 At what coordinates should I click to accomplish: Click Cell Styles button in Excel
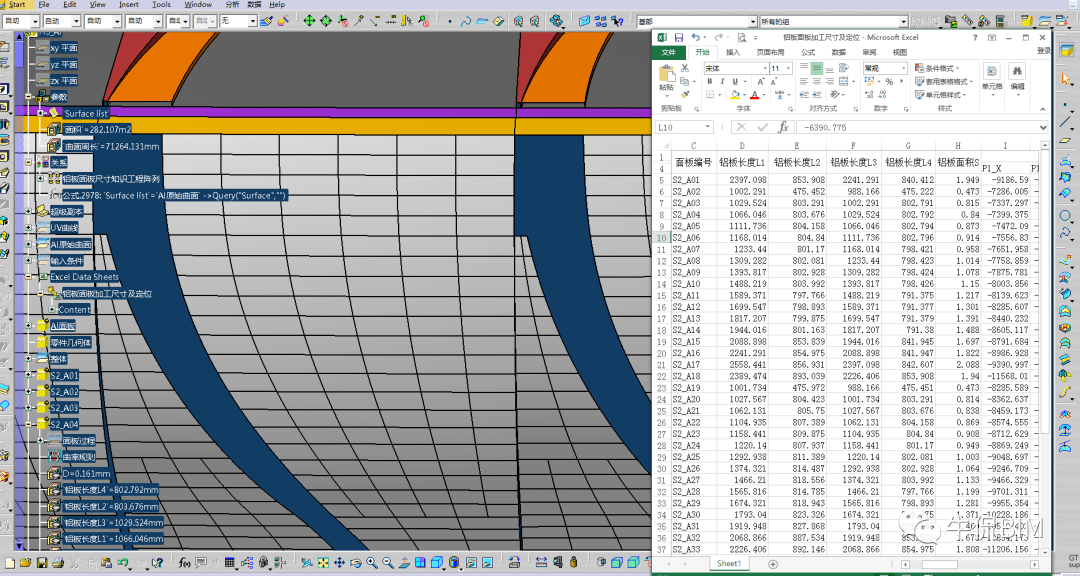point(940,94)
